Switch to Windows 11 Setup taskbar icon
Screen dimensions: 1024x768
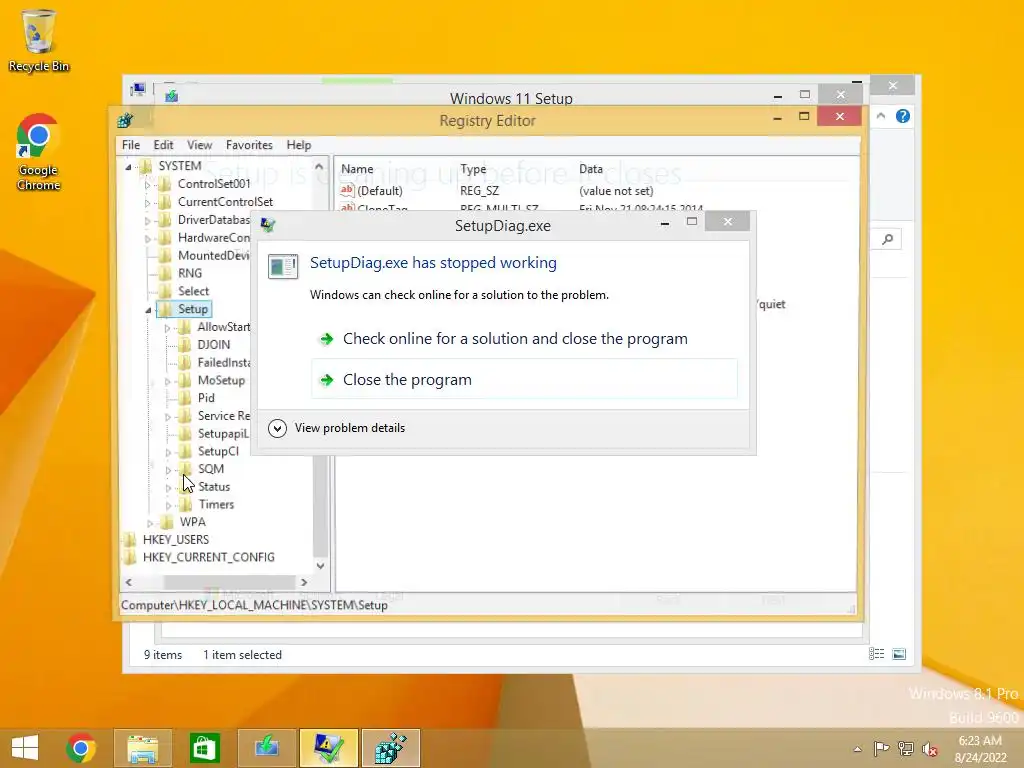point(266,748)
